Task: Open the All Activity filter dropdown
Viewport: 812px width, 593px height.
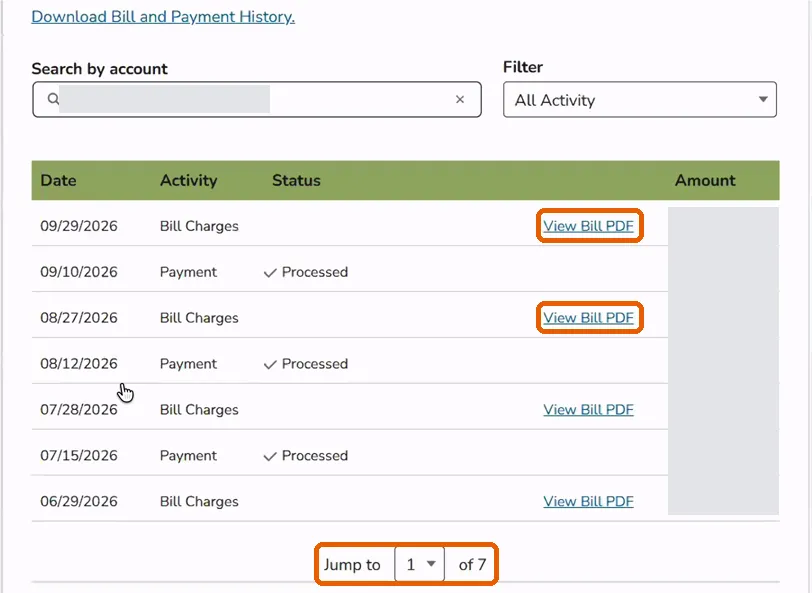Action: click(x=640, y=99)
